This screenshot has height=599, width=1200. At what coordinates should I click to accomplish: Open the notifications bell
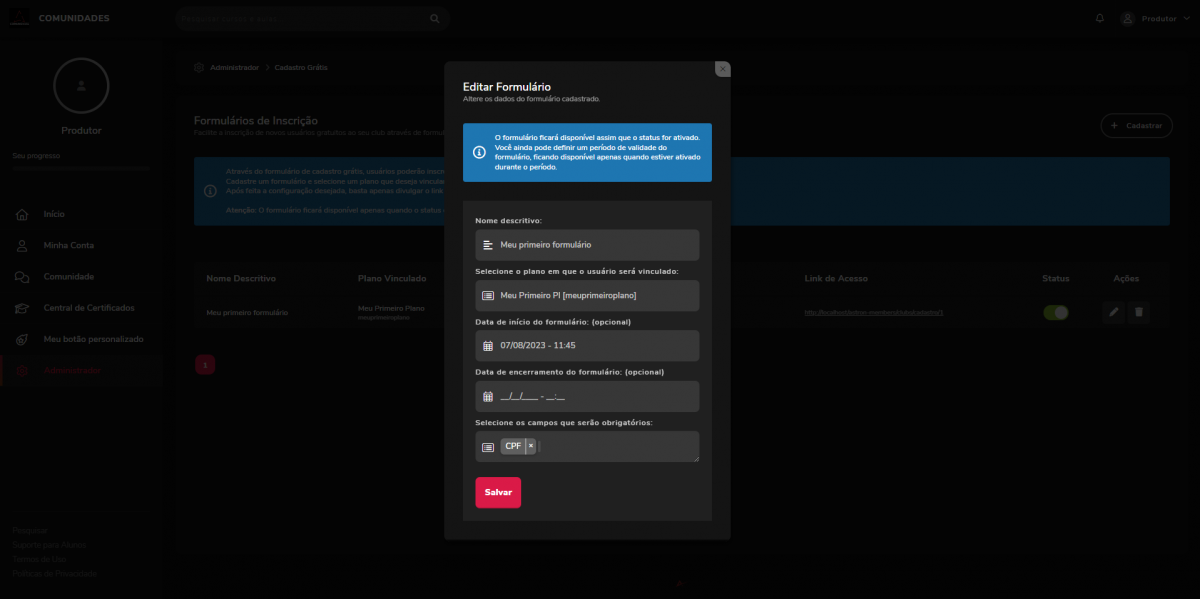1100,18
